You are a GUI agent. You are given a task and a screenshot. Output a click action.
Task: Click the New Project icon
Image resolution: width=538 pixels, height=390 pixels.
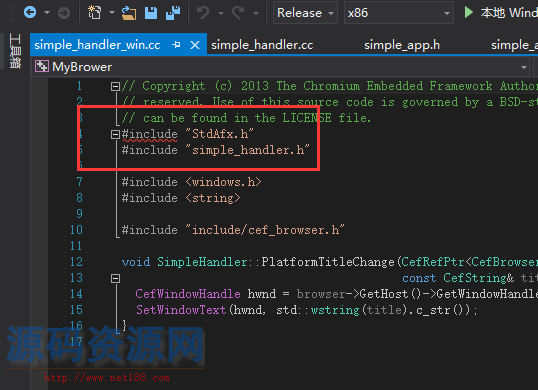pos(94,13)
